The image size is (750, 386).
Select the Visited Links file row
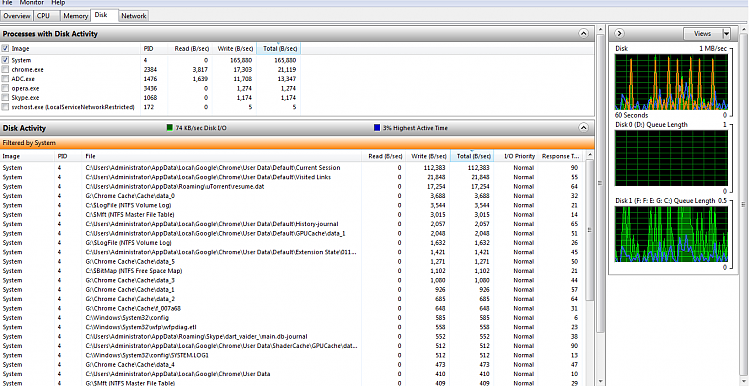(292, 177)
